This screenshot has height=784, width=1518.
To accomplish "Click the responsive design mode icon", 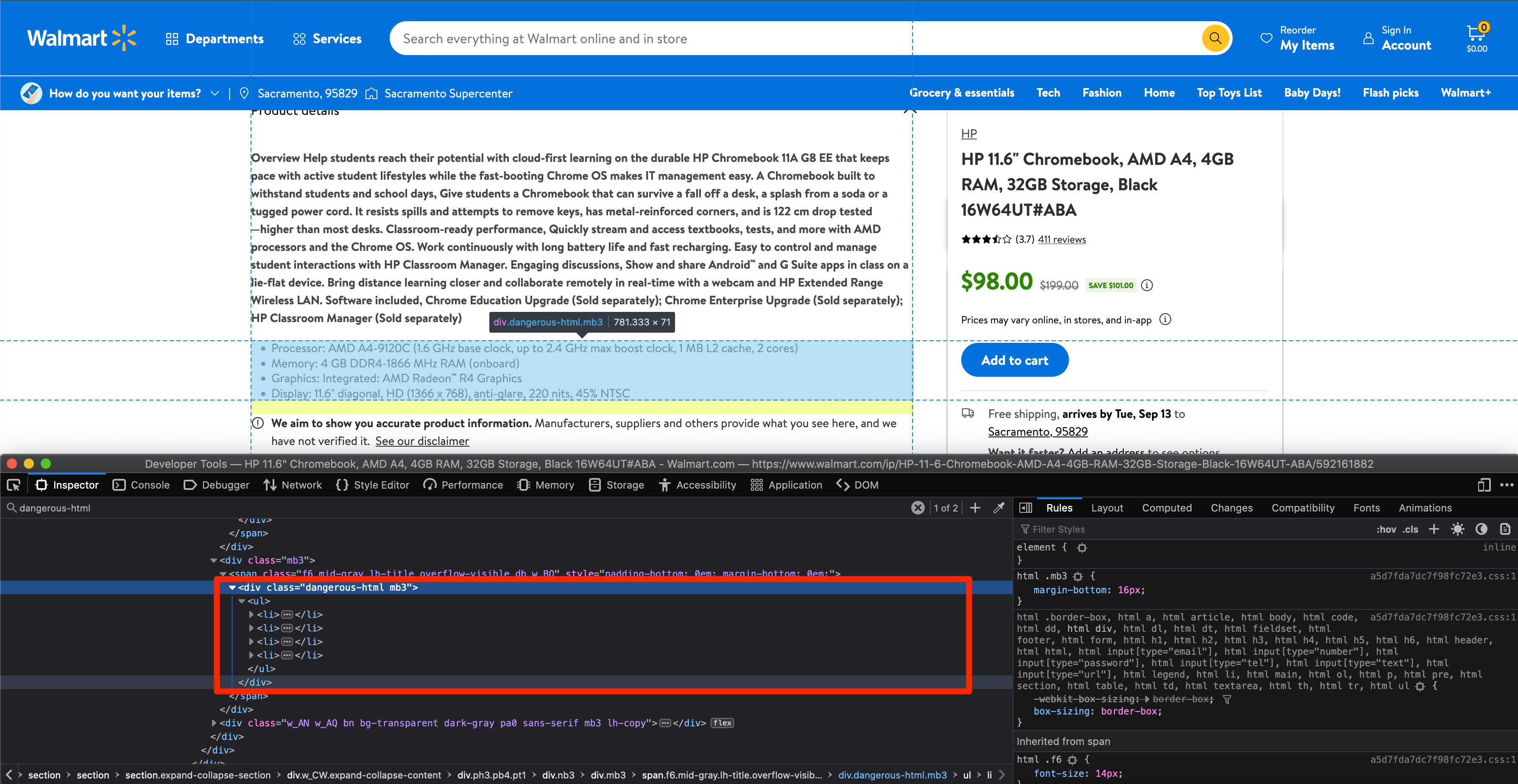I will (1484, 485).
